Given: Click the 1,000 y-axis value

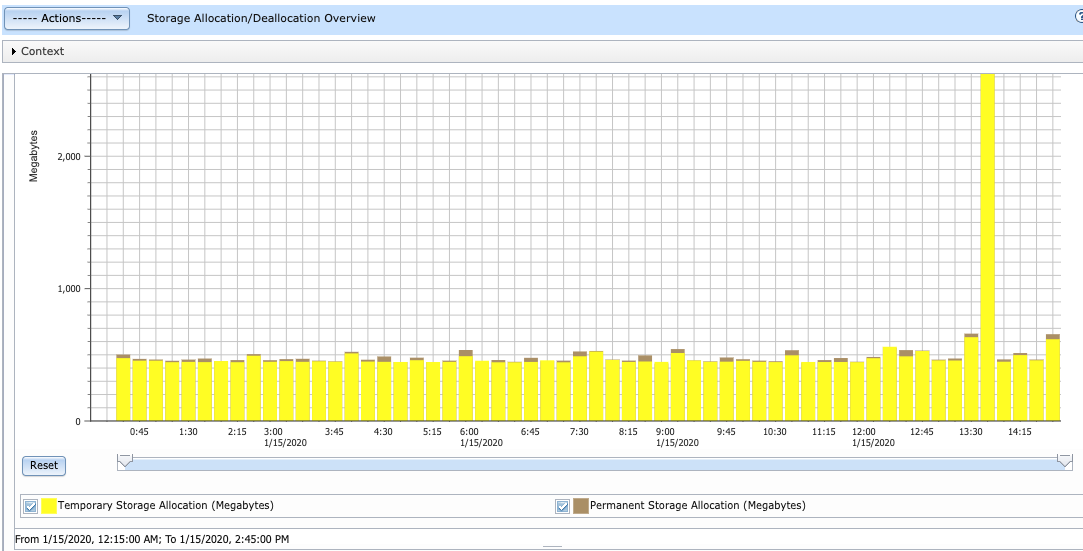Looking at the screenshot, I should [68, 289].
